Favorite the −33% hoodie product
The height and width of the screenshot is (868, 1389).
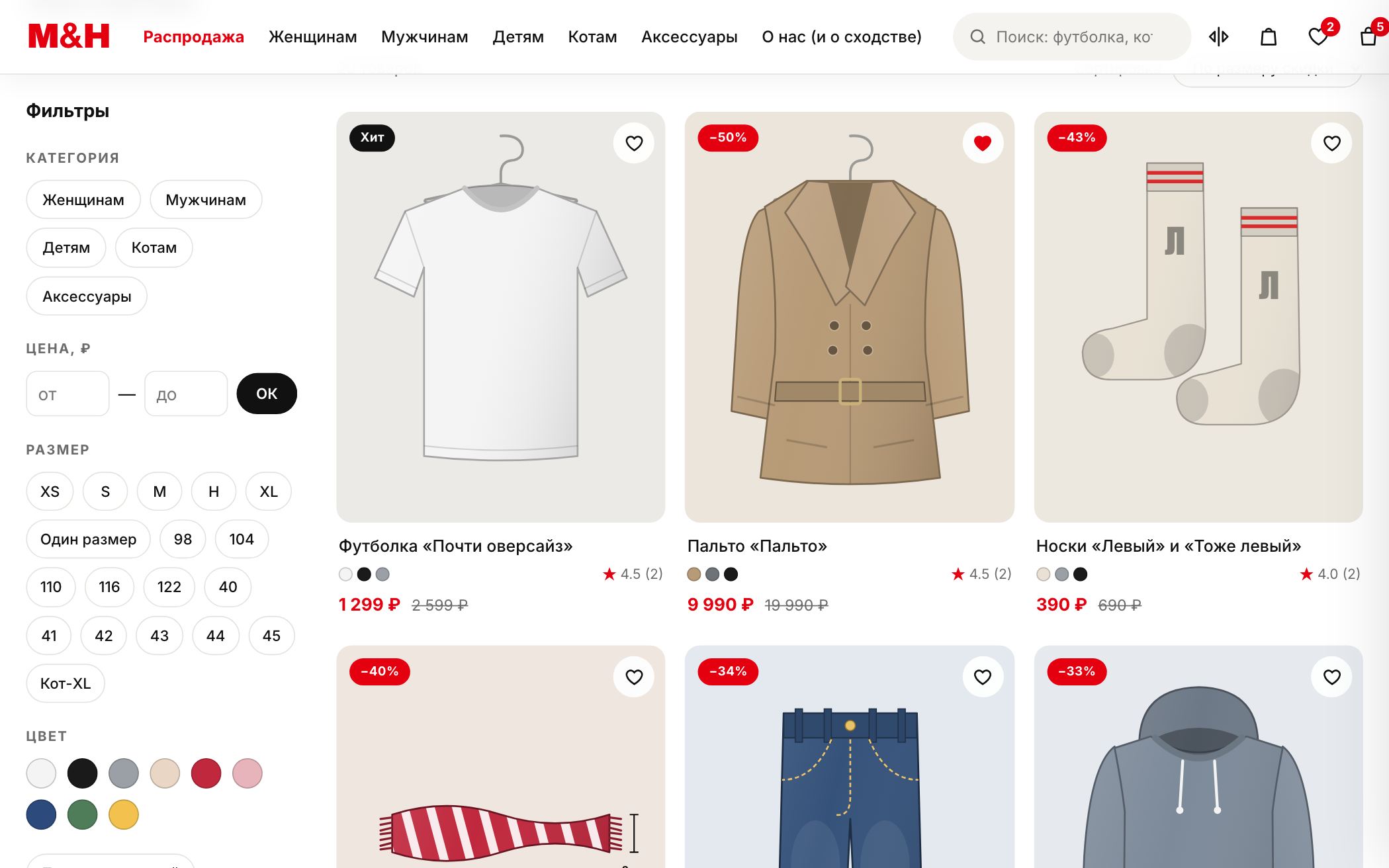point(1332,677)
